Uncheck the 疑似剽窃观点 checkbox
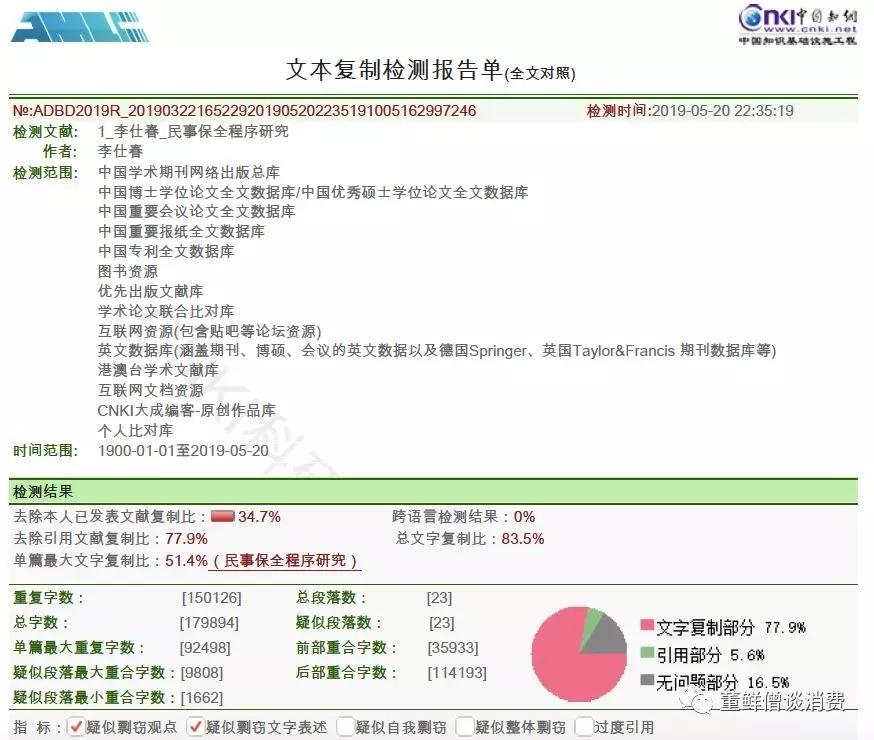This screenshot has width=874, height=740. tap(76, 727)
